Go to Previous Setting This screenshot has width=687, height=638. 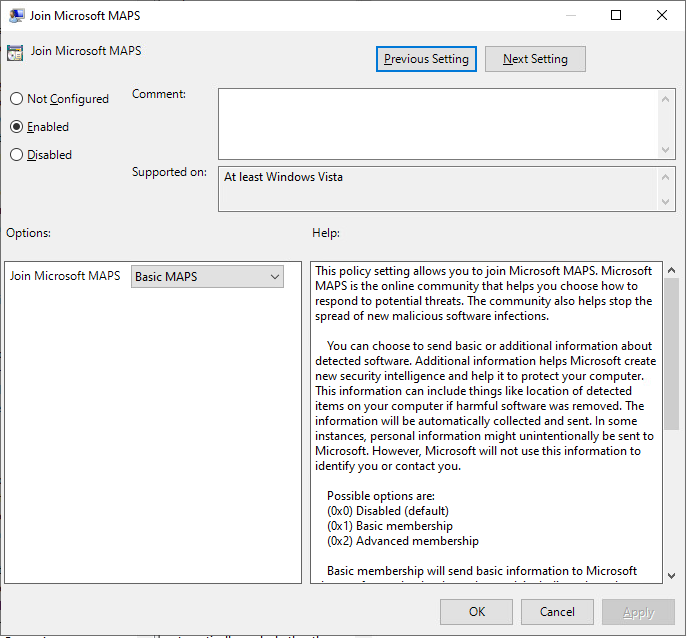tap(426, 59)
